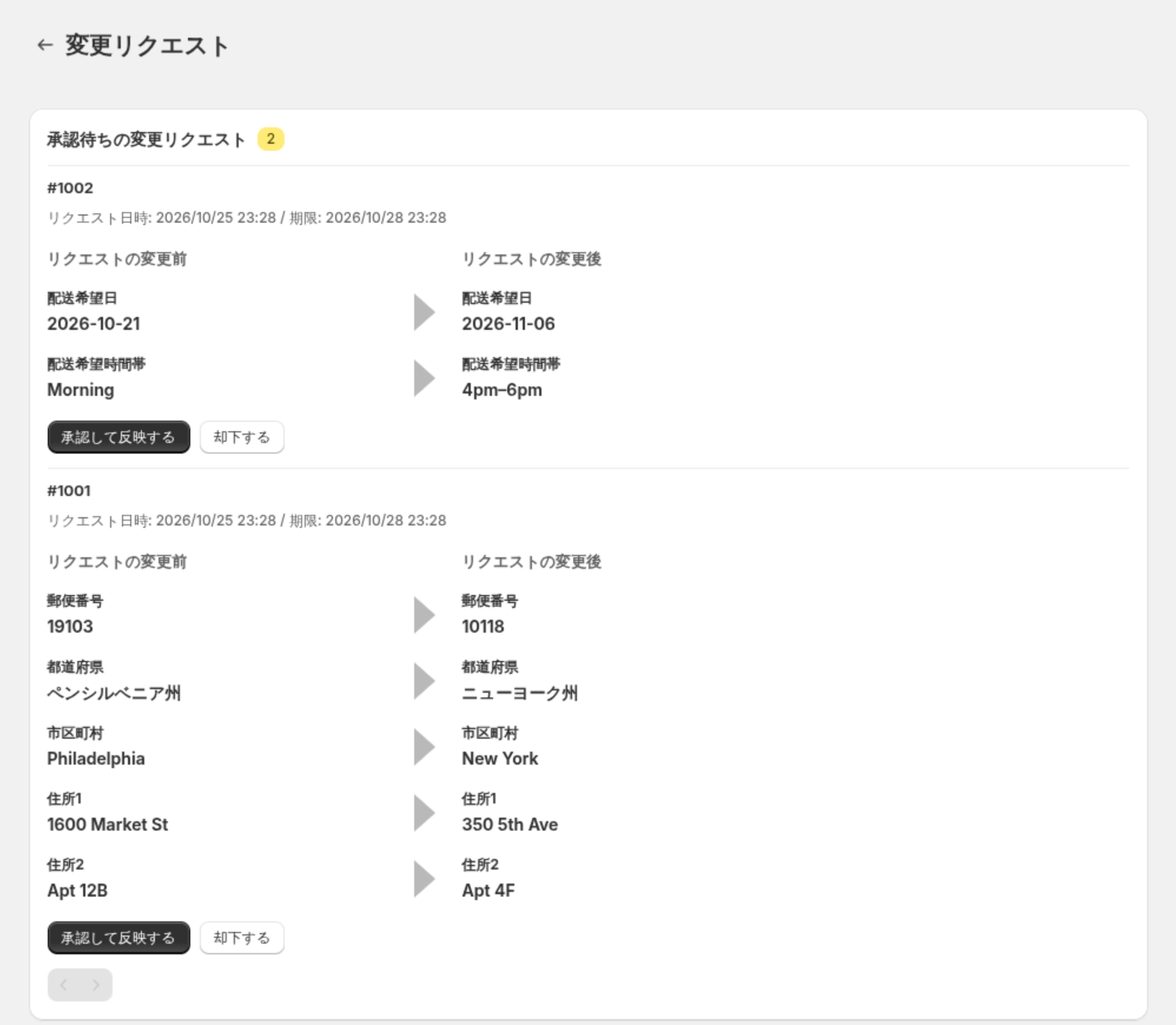Click the 4pm–6pm time slot value
1176x1025 pixels.
pos(502,390)
